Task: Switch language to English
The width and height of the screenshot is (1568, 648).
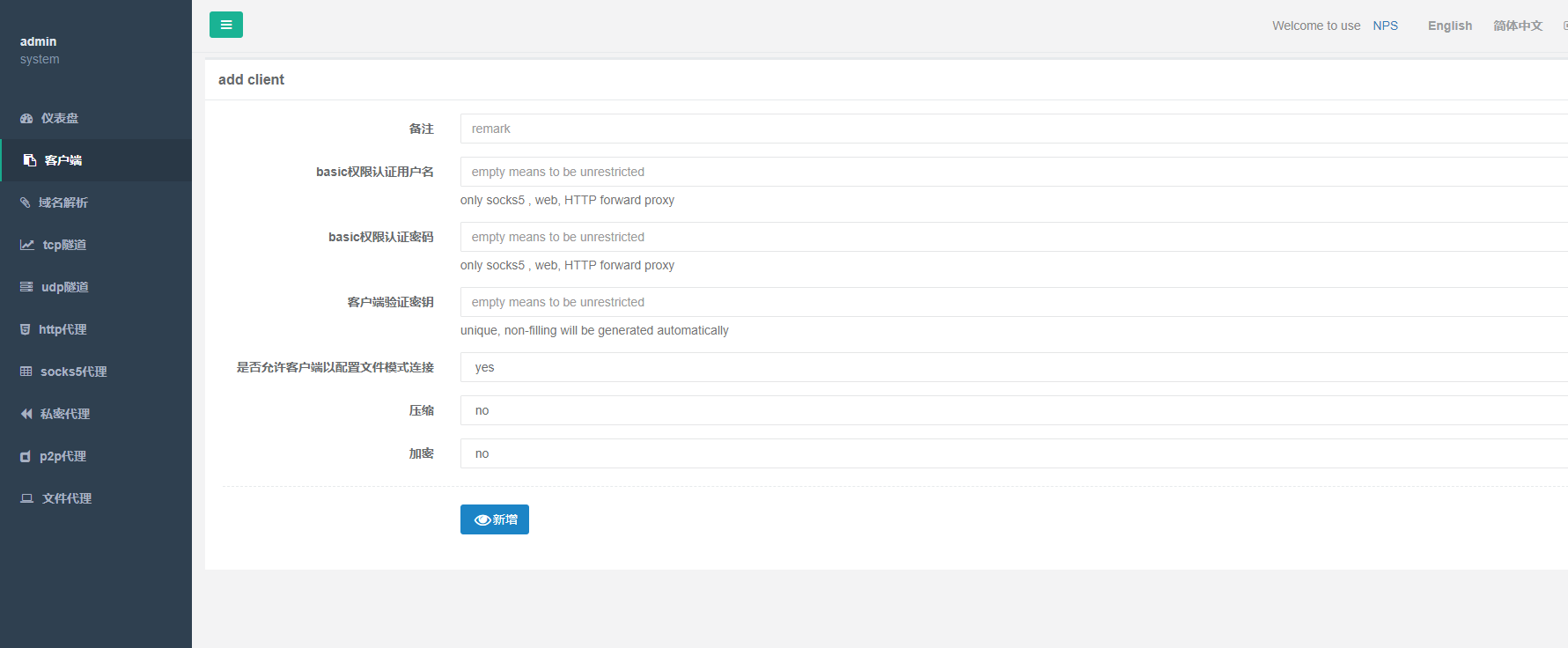Action: pos(1450,26)
